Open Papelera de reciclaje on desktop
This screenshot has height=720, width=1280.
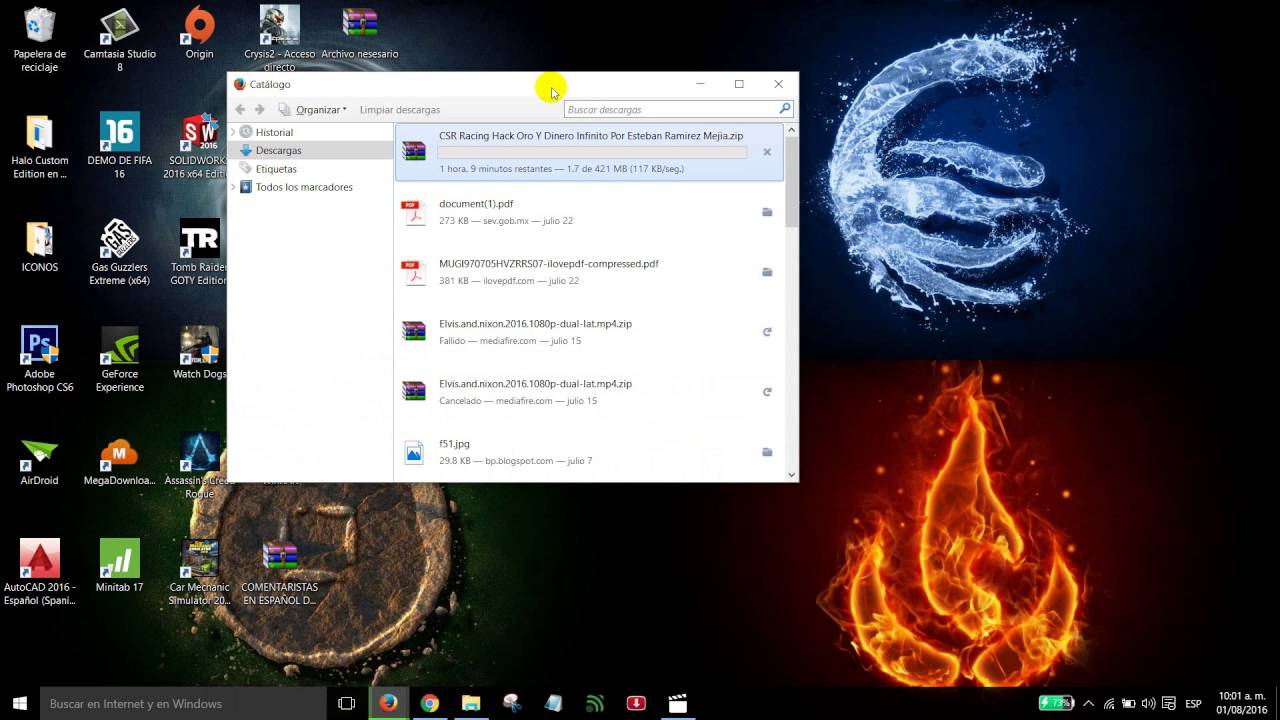(x=40, y=40)
